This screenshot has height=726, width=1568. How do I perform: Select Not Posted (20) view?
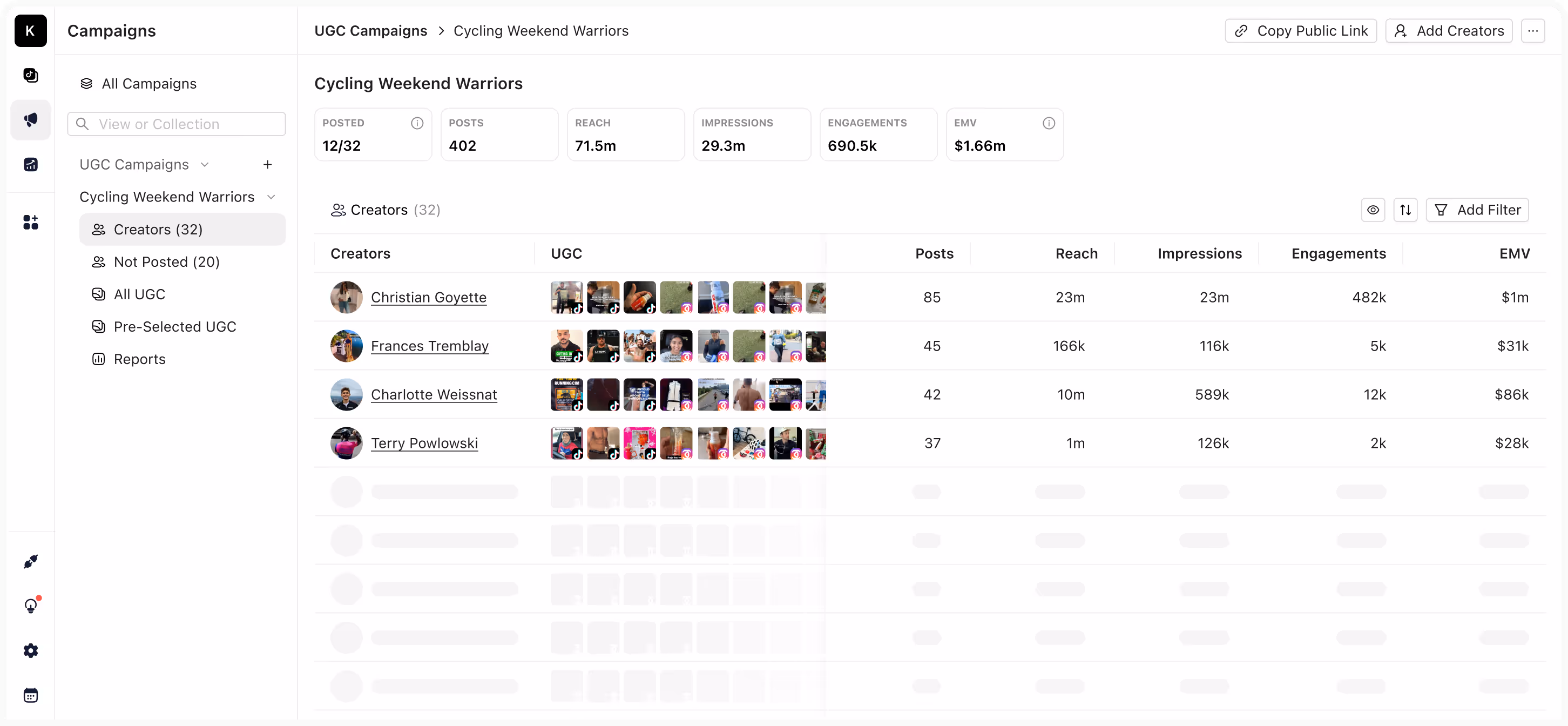(166, 262)
